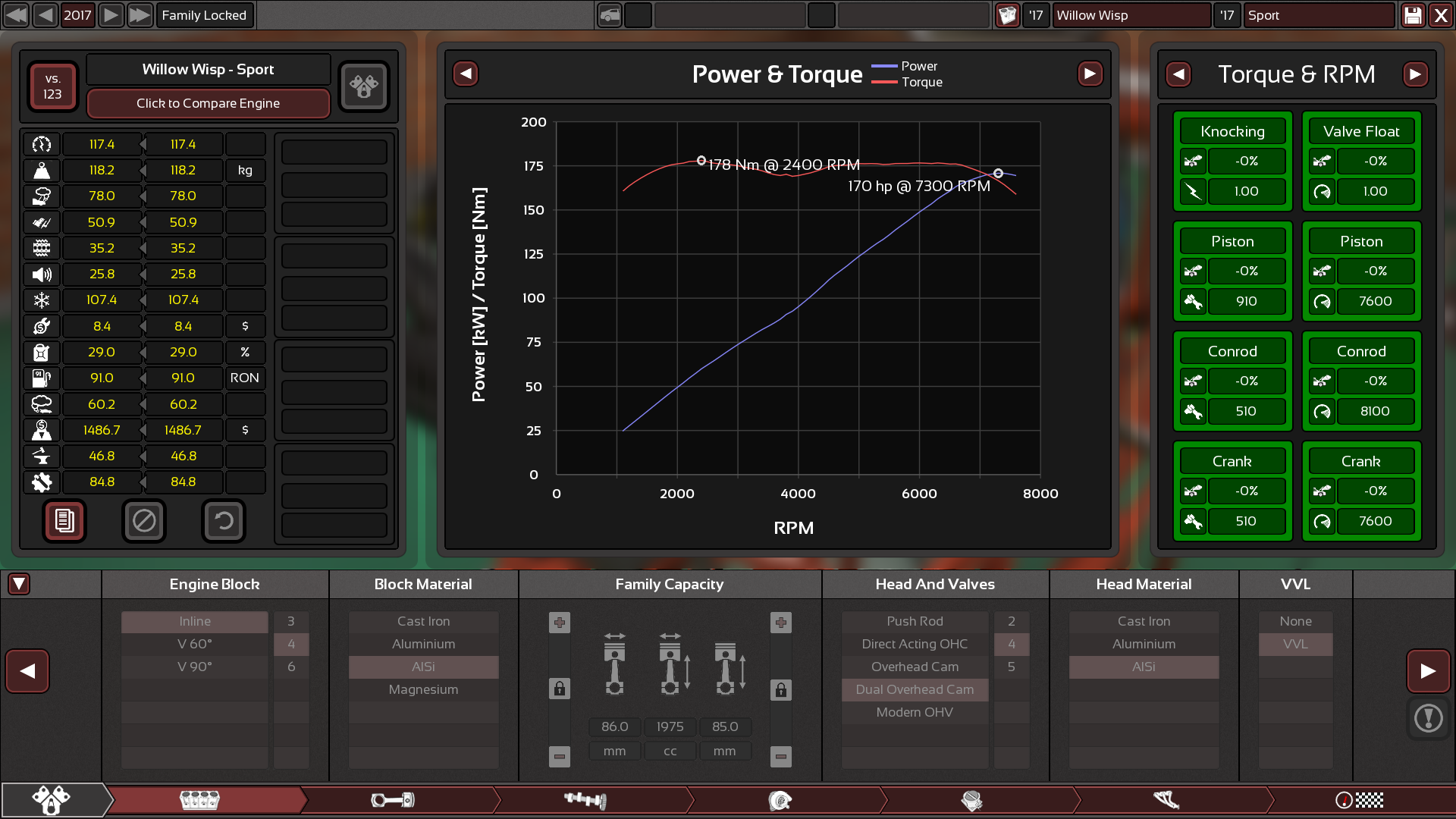The width and height of the screenshot is (1456, 819).
Task: Toggle the stroke lock padlock
Action: tap(781, 689)
